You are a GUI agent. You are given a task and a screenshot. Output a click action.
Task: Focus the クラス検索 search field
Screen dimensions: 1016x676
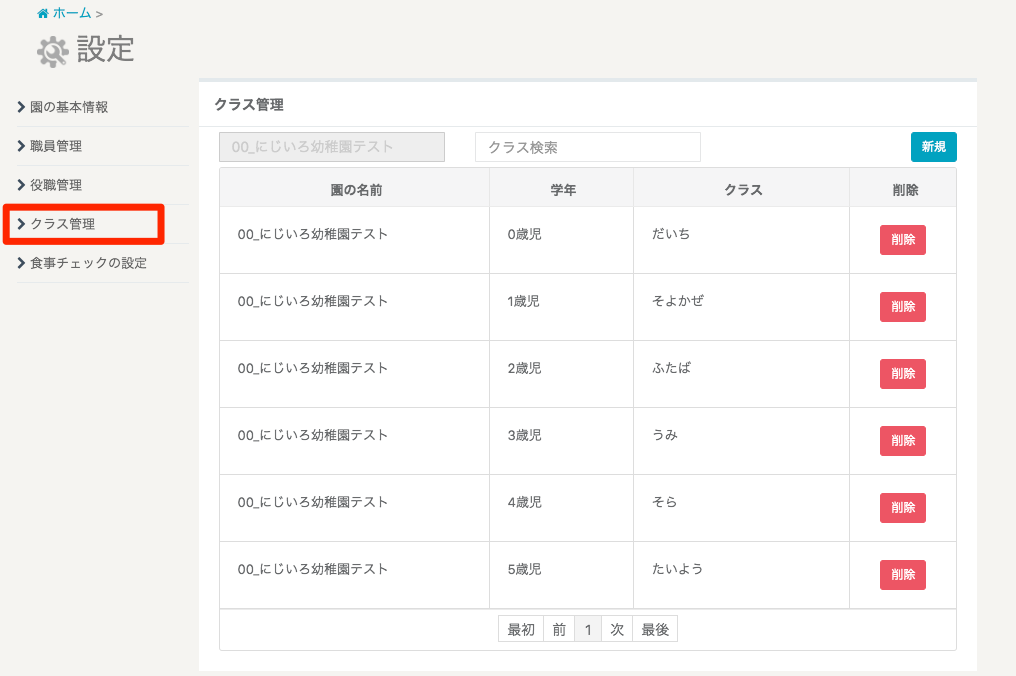pyautogui.click(x=587, y=147)
